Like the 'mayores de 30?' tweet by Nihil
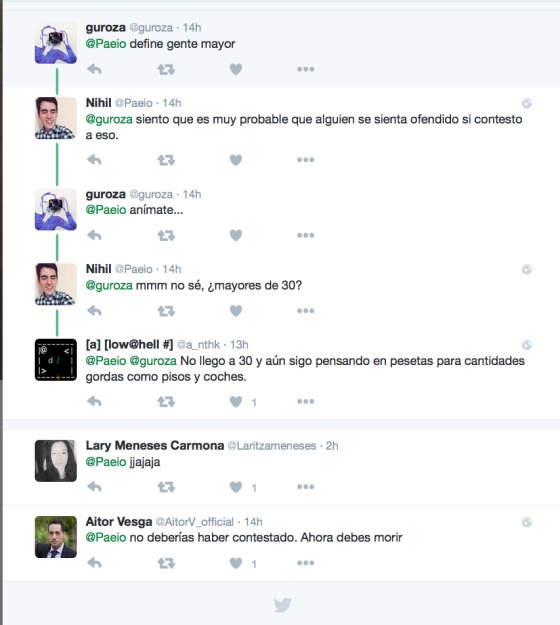Screen dimensions: 560x625 (236, 311)
